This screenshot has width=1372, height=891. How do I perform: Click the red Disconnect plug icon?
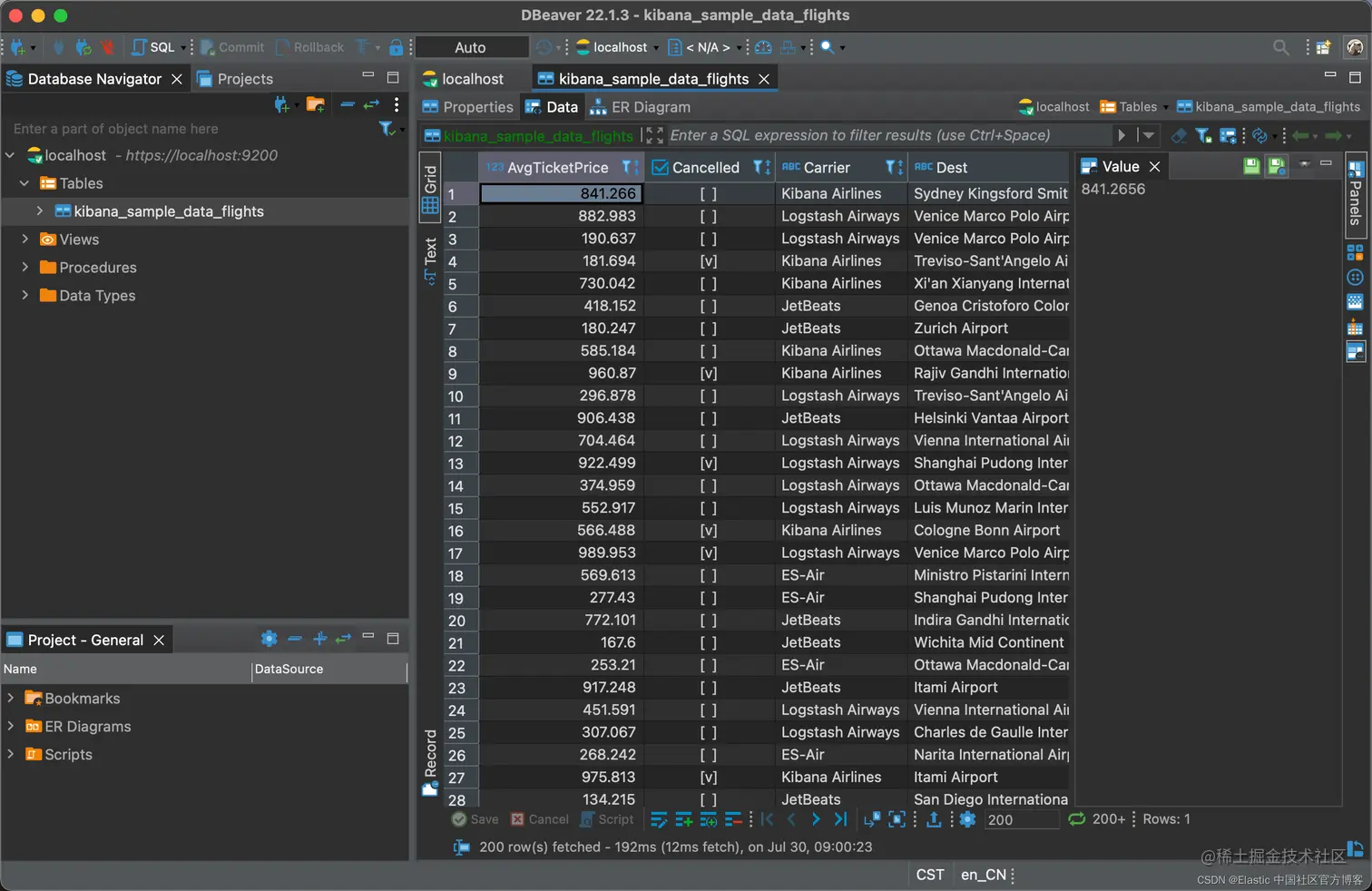(107, 47)
